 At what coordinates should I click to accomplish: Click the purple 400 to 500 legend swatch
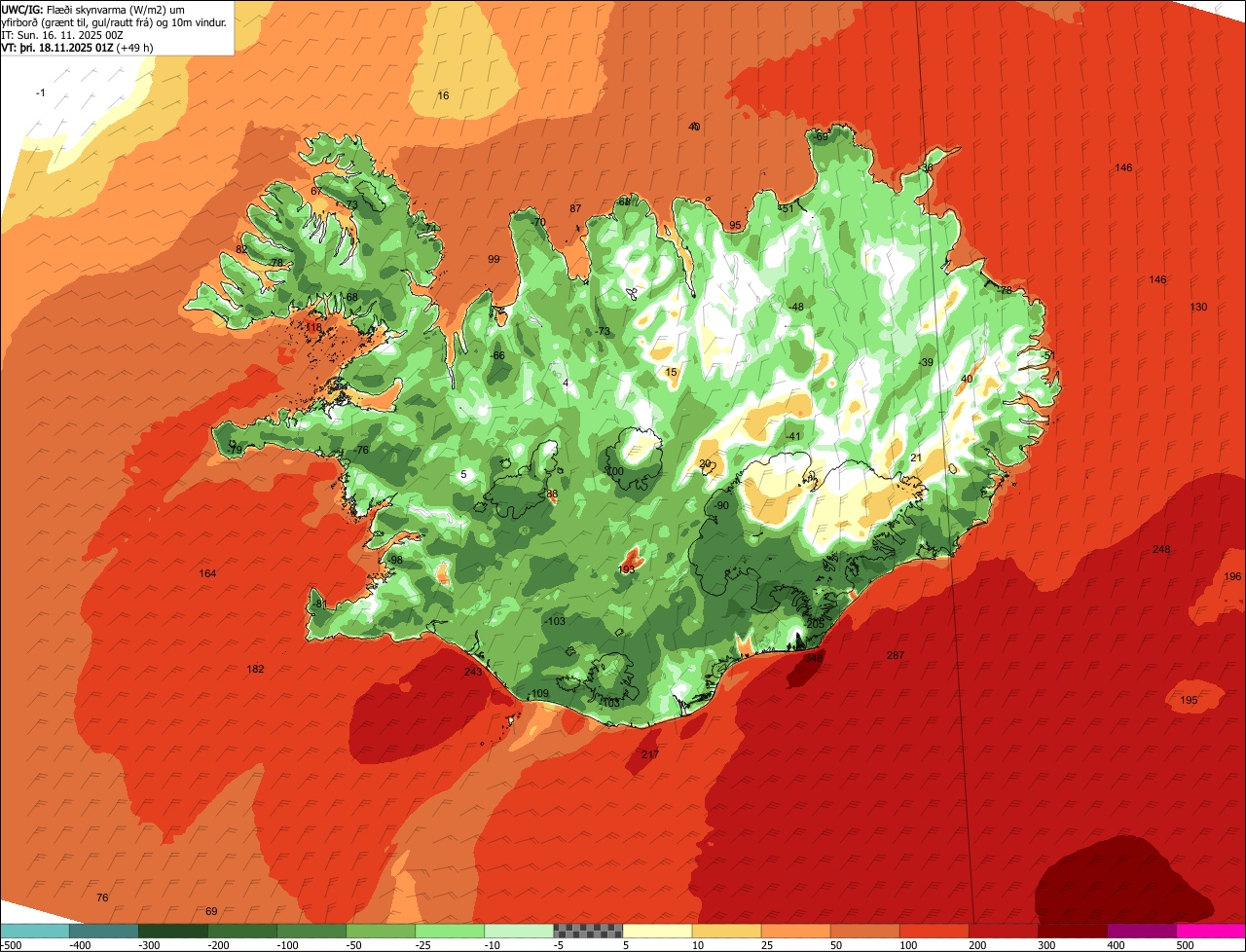[x=1141, y=931]
